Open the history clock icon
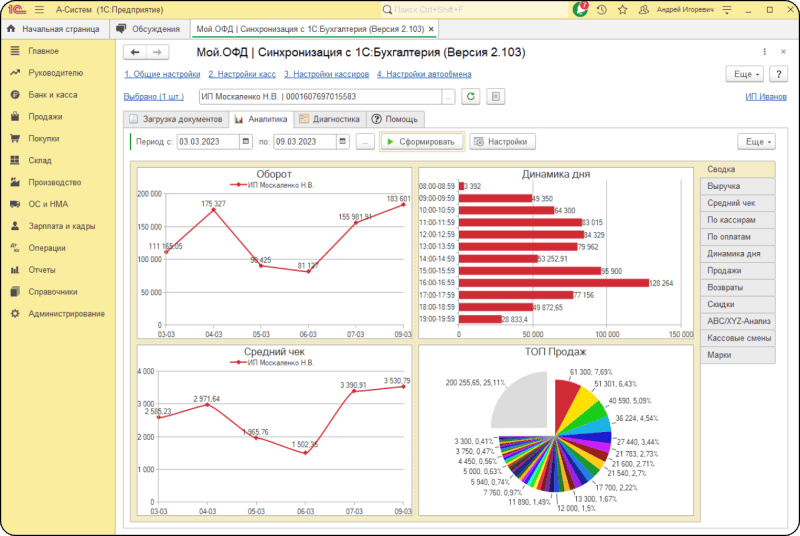This screenshot has height=536, width=800. click(601, 9)
